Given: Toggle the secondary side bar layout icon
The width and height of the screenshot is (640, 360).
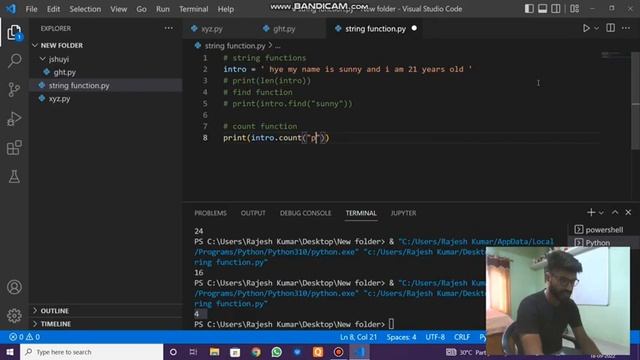Looking at the screenshot, I should coord(556,9).
